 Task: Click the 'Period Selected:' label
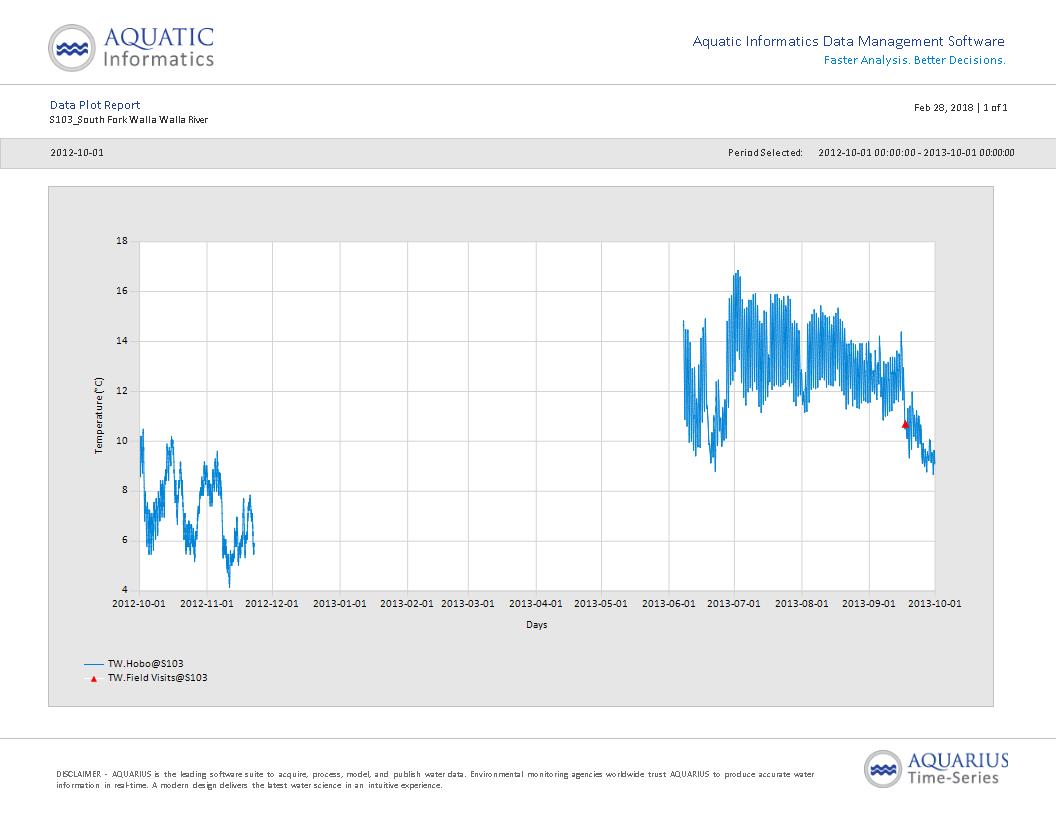pyautogui.click(x=765, y=153)
